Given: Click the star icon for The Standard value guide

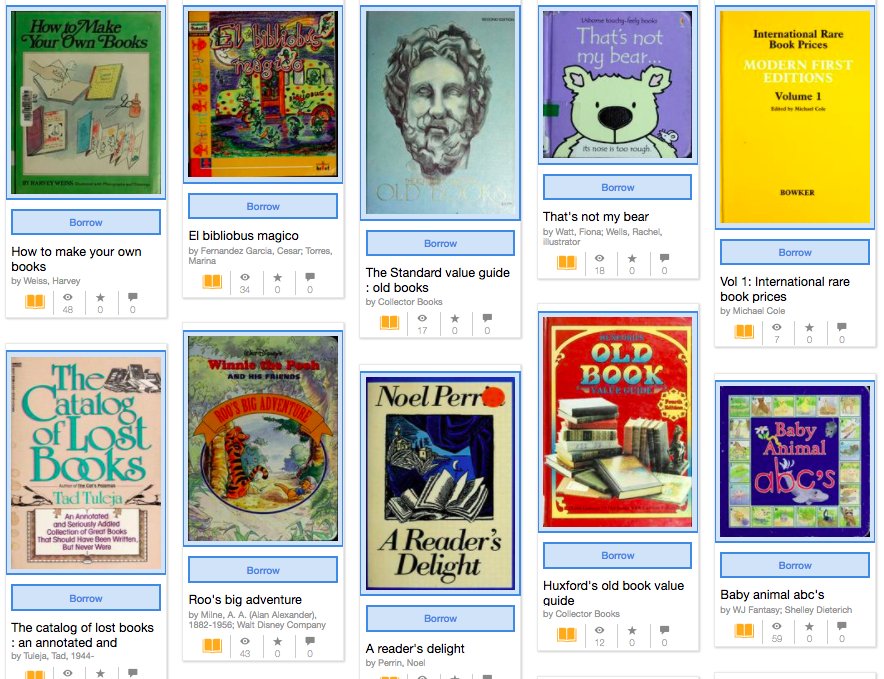Looking at the screenshot, I should pyautogui.click(x=454, y=319).
